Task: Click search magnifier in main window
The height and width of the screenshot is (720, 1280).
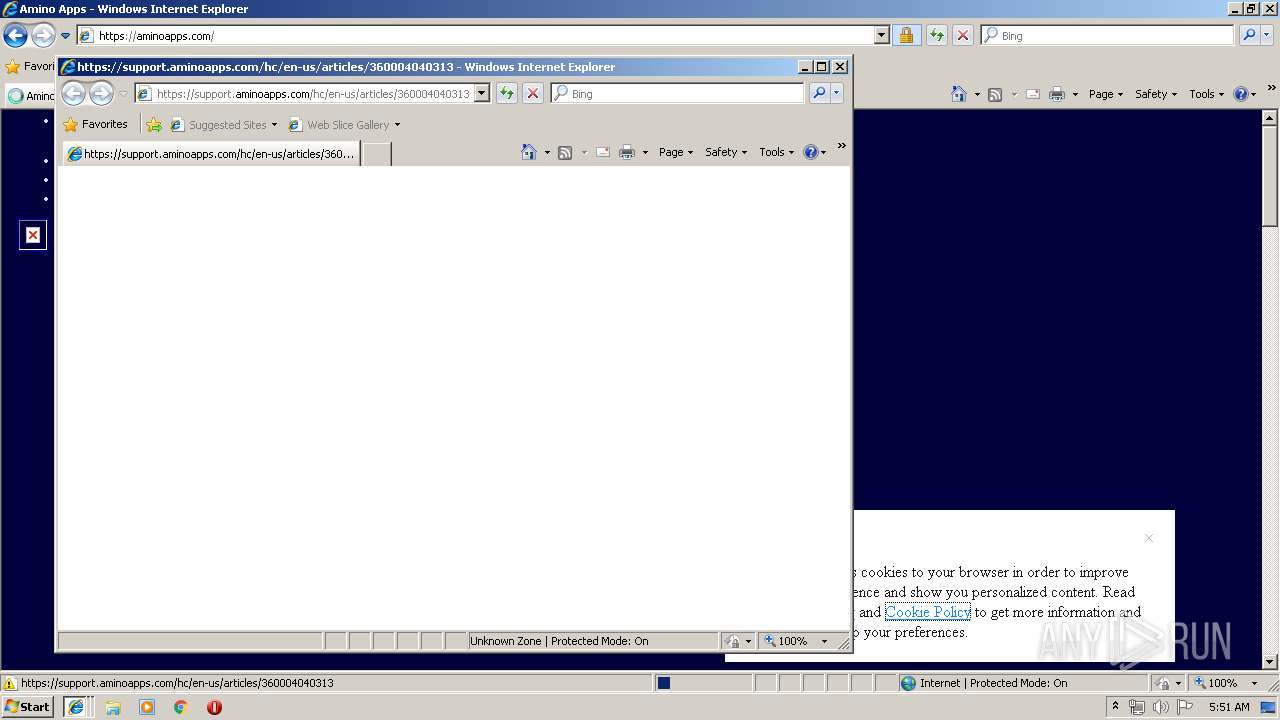Action: coord(1248,35)
